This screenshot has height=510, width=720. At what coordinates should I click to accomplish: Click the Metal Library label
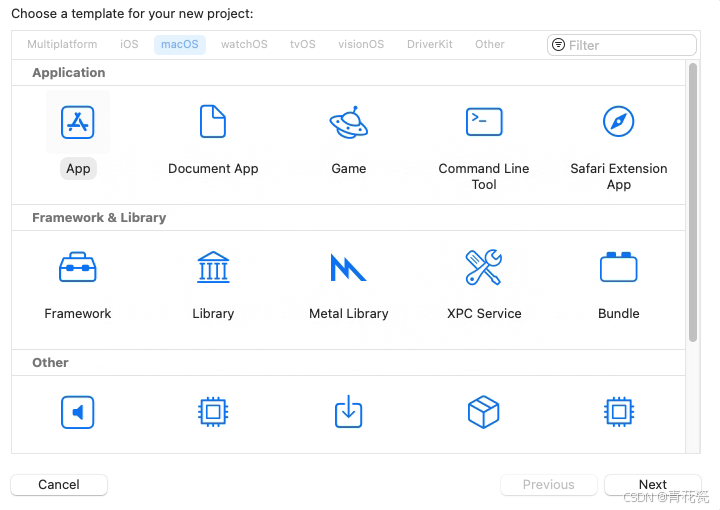(349, 314)
